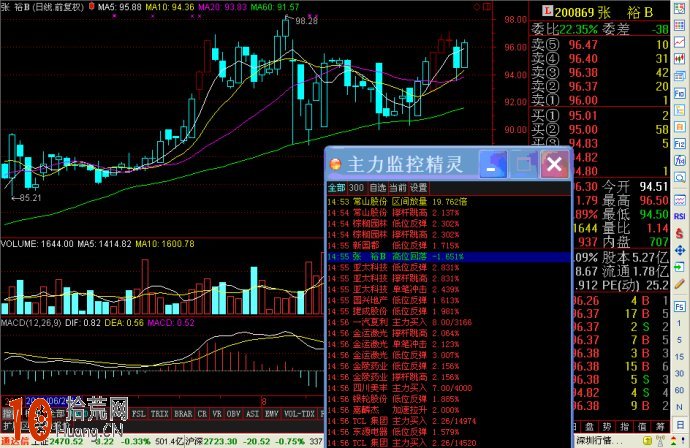The height and width of the screenshot is (448, 690).
Task: Switch to the EMV indicator tab
Action: [270, 414]
